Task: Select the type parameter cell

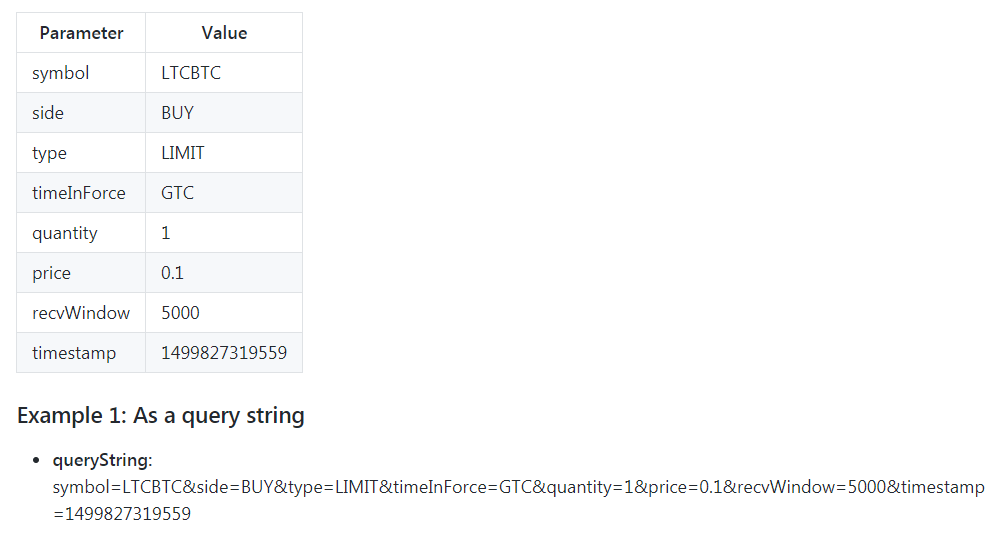Action: click(81, 153)
